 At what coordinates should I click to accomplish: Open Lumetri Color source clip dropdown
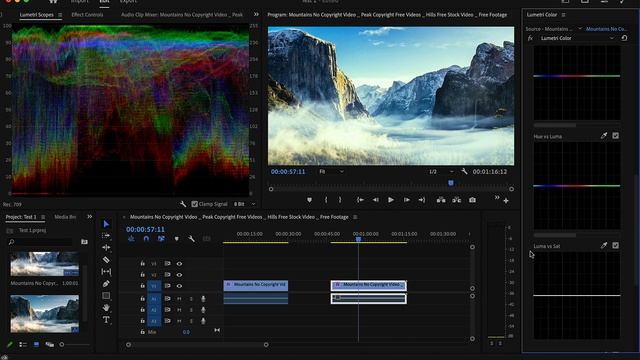coord(580,29)
